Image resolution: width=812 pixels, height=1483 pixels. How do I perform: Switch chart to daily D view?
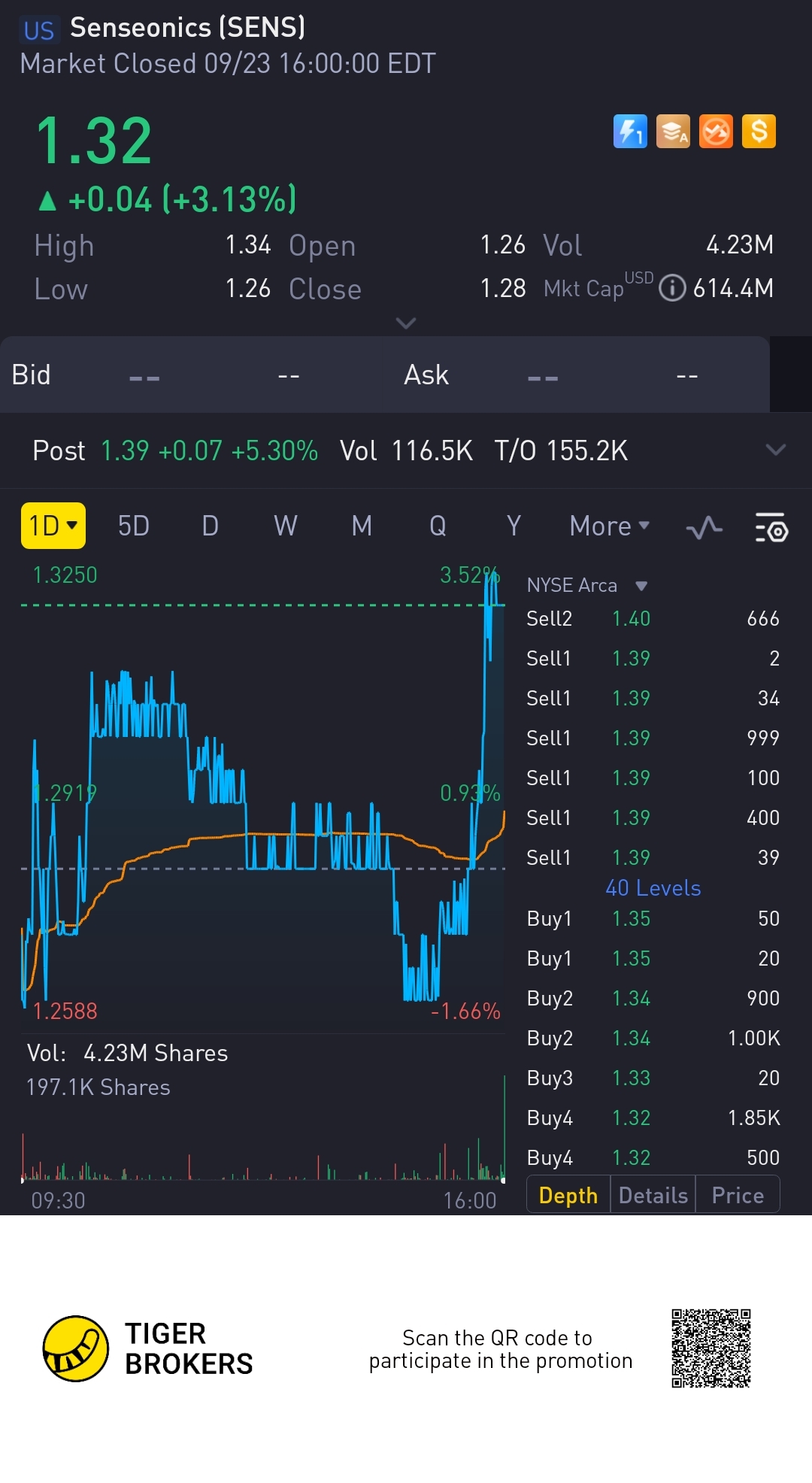coord(211,526)
